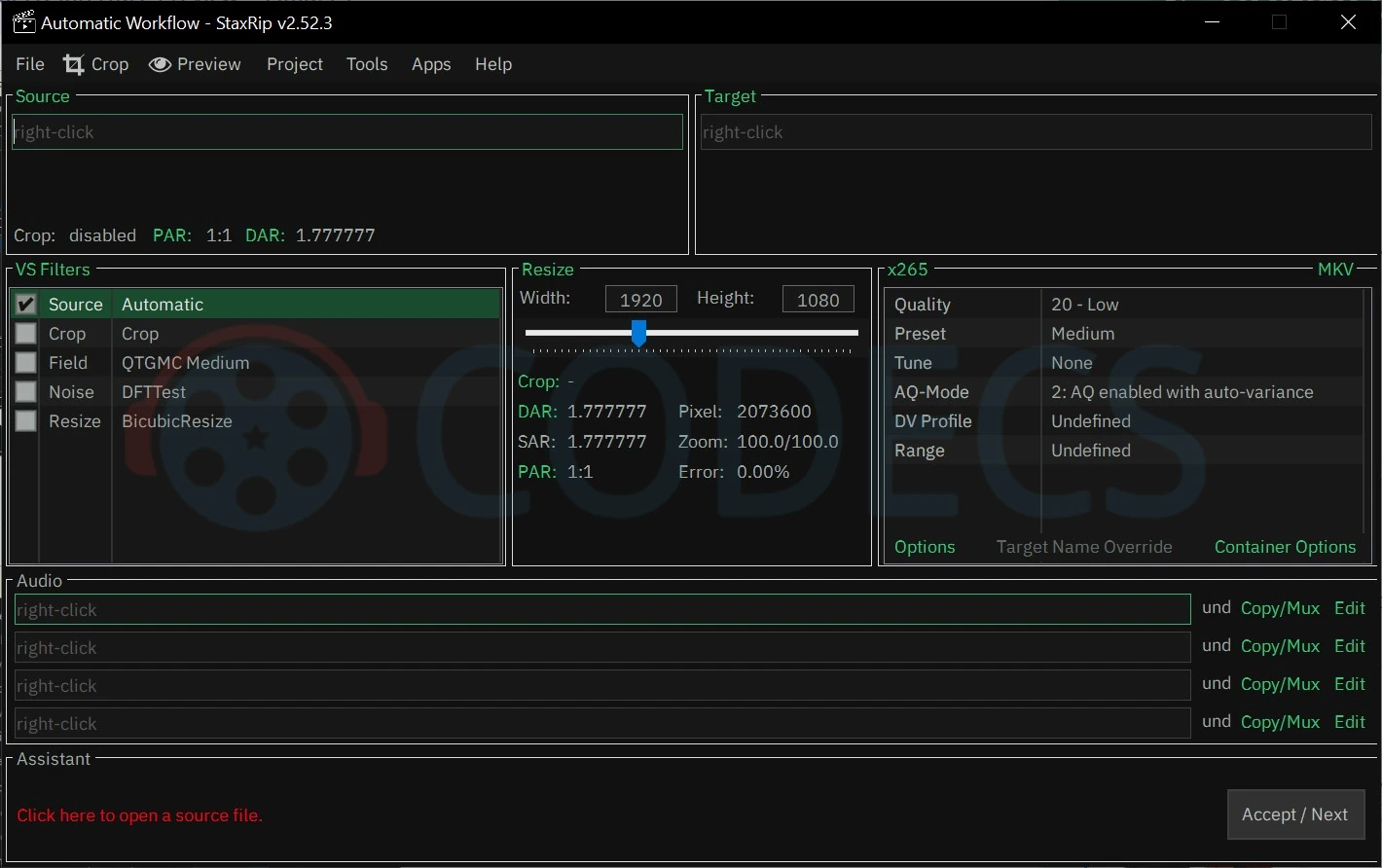Viewport: 1382px width, 868px height.
Task: Click the PAR link in Resize panel
Action: [537, 472]
